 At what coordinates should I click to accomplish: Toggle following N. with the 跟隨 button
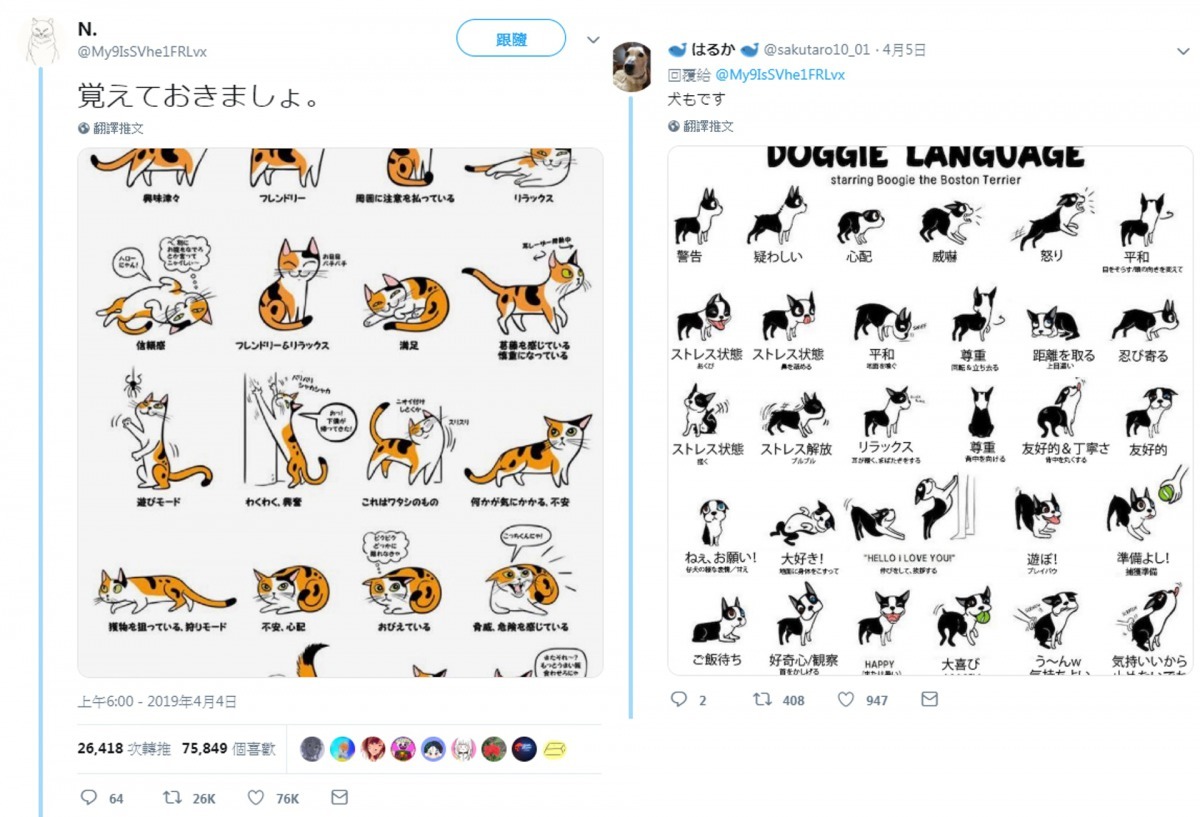[510, 37]
